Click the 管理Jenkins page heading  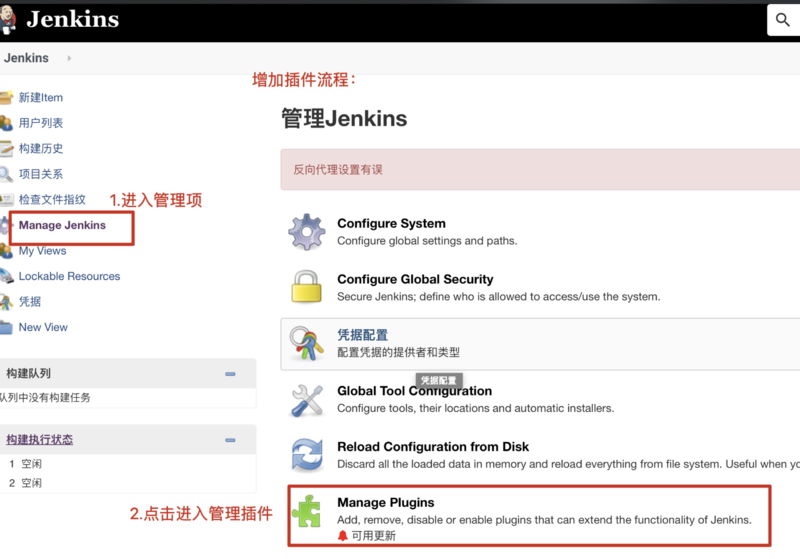coord(344,118)
